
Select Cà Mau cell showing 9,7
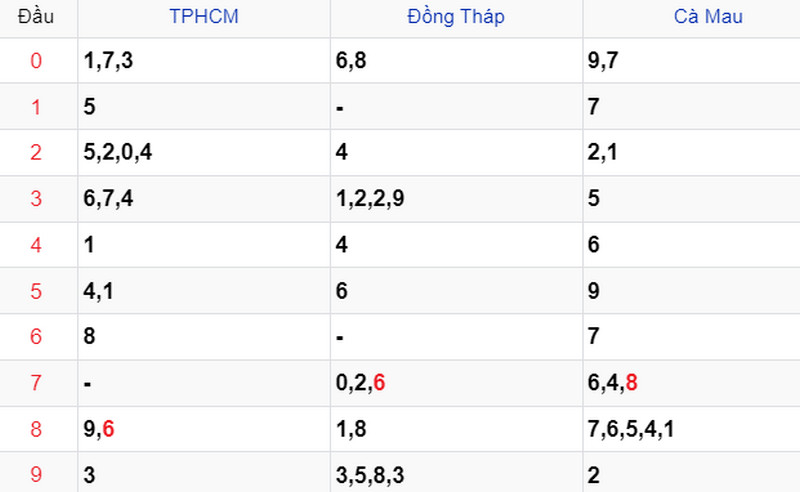(x=692, y=60)
